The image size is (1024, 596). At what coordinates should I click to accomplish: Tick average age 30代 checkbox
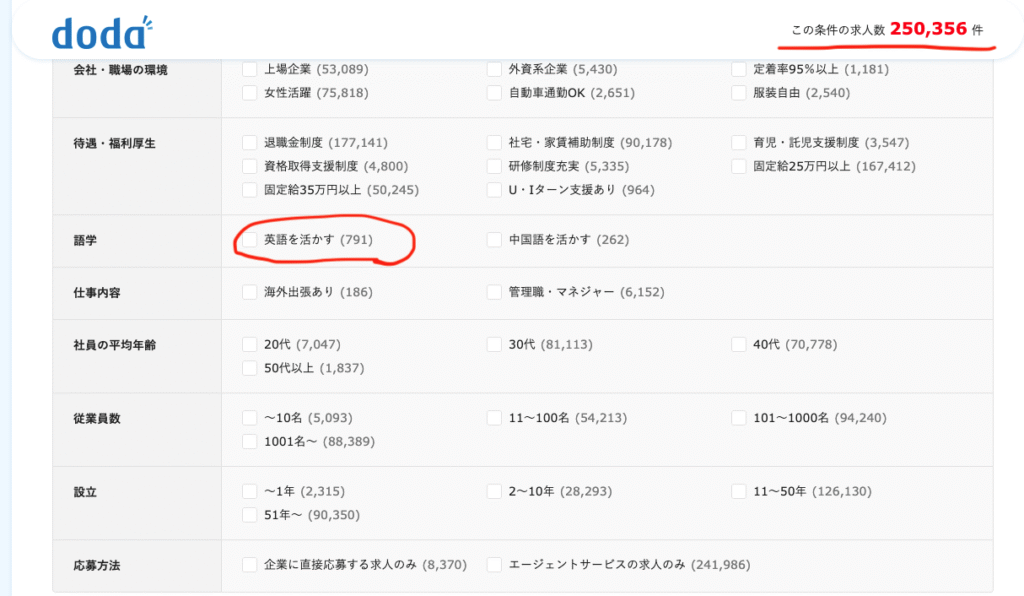(494, 344)
